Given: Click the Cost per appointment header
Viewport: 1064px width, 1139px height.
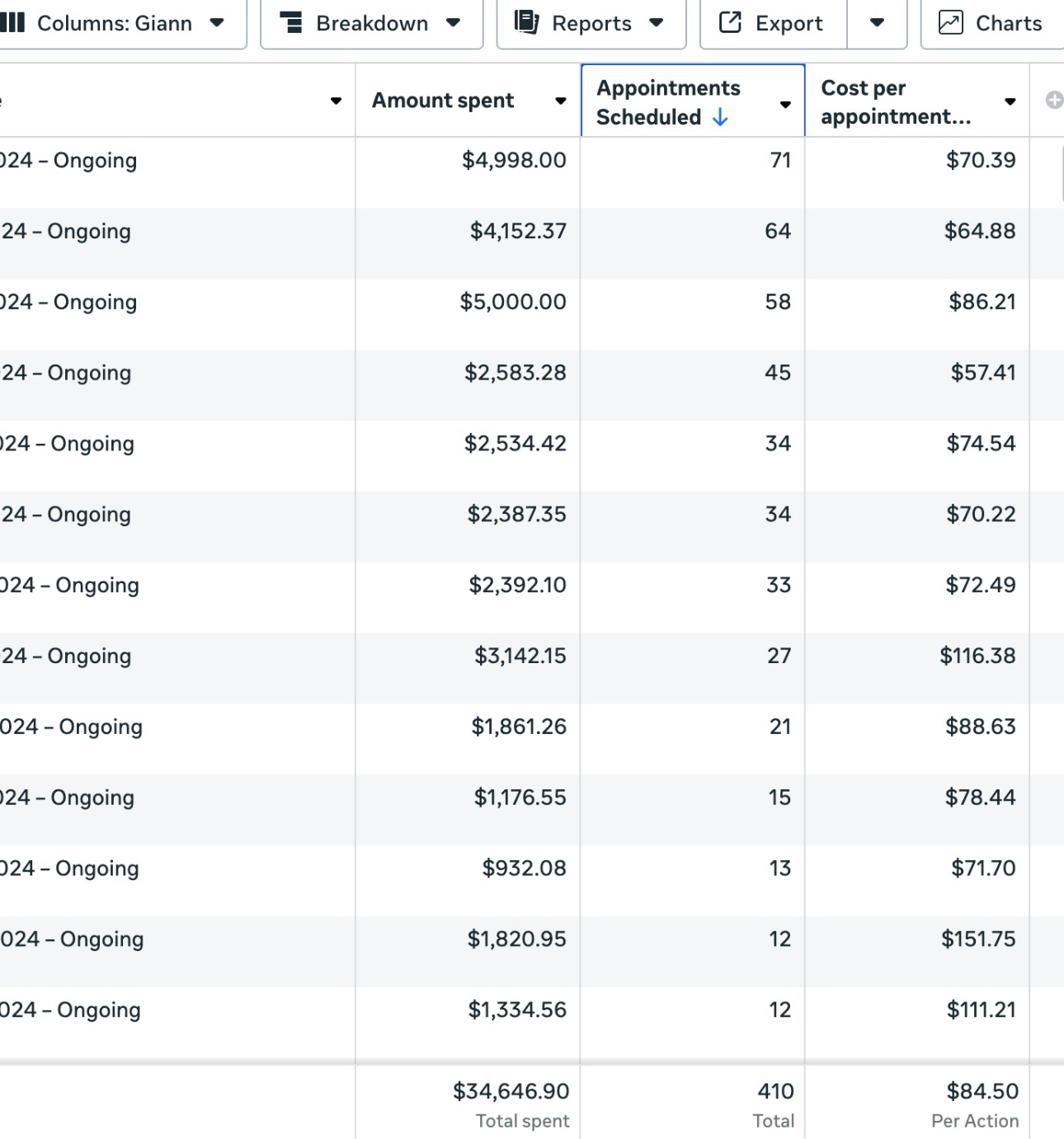Looking at the screenshot, I should [895, 101].
